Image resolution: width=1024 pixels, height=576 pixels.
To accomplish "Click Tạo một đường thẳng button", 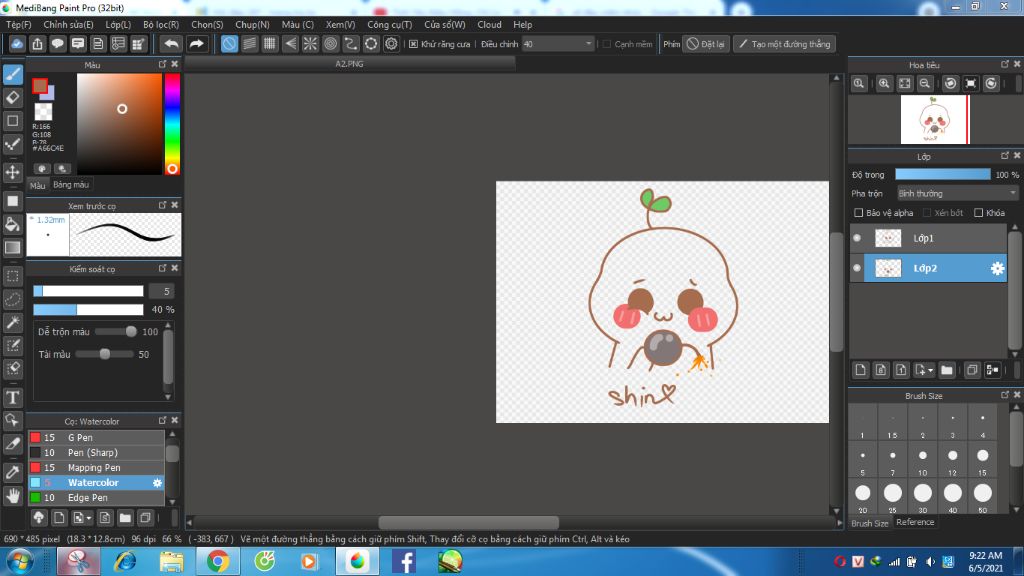I will (784, 44).
